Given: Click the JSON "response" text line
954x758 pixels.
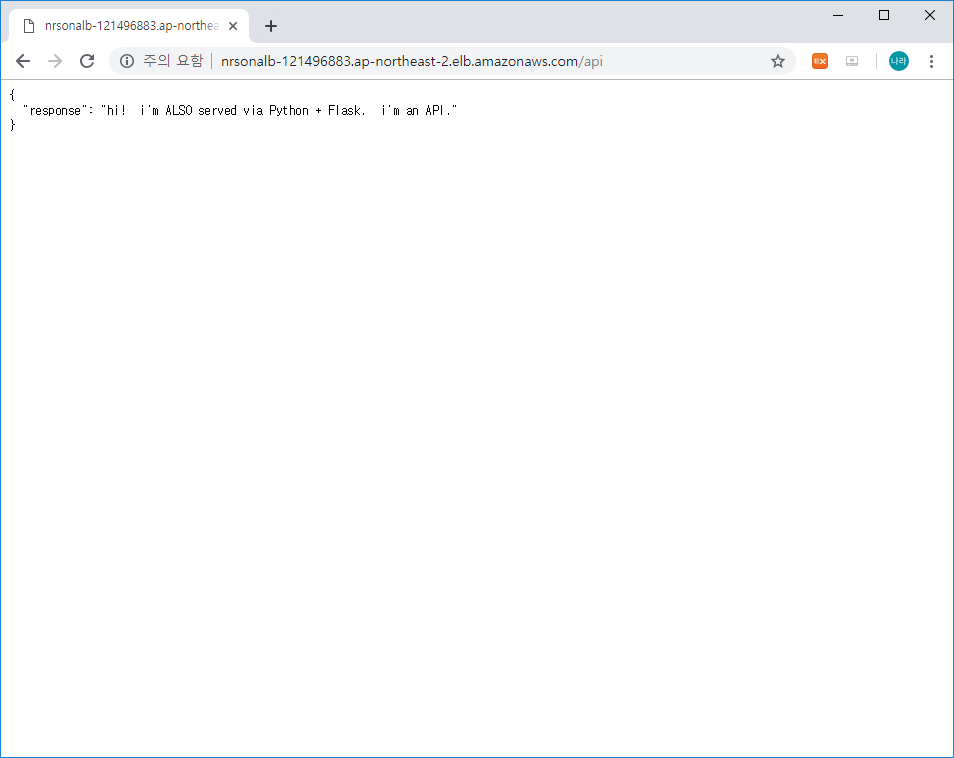Looking at the screenshot, I should [240, 110].
